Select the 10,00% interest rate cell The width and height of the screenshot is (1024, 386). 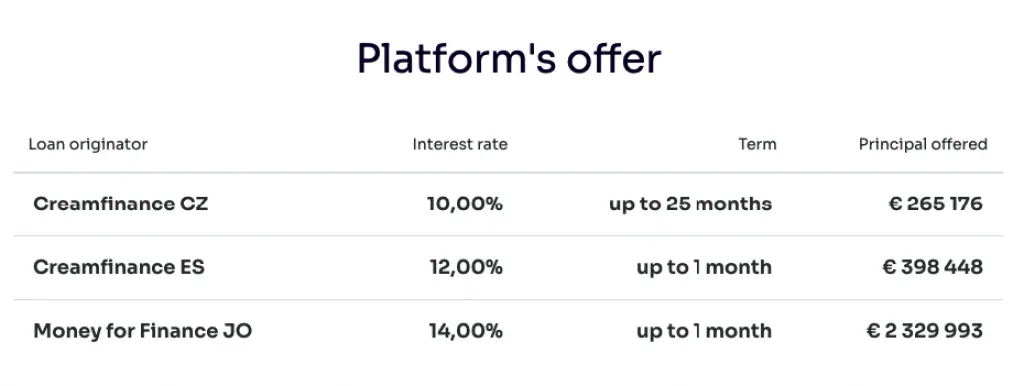(465, 204)
